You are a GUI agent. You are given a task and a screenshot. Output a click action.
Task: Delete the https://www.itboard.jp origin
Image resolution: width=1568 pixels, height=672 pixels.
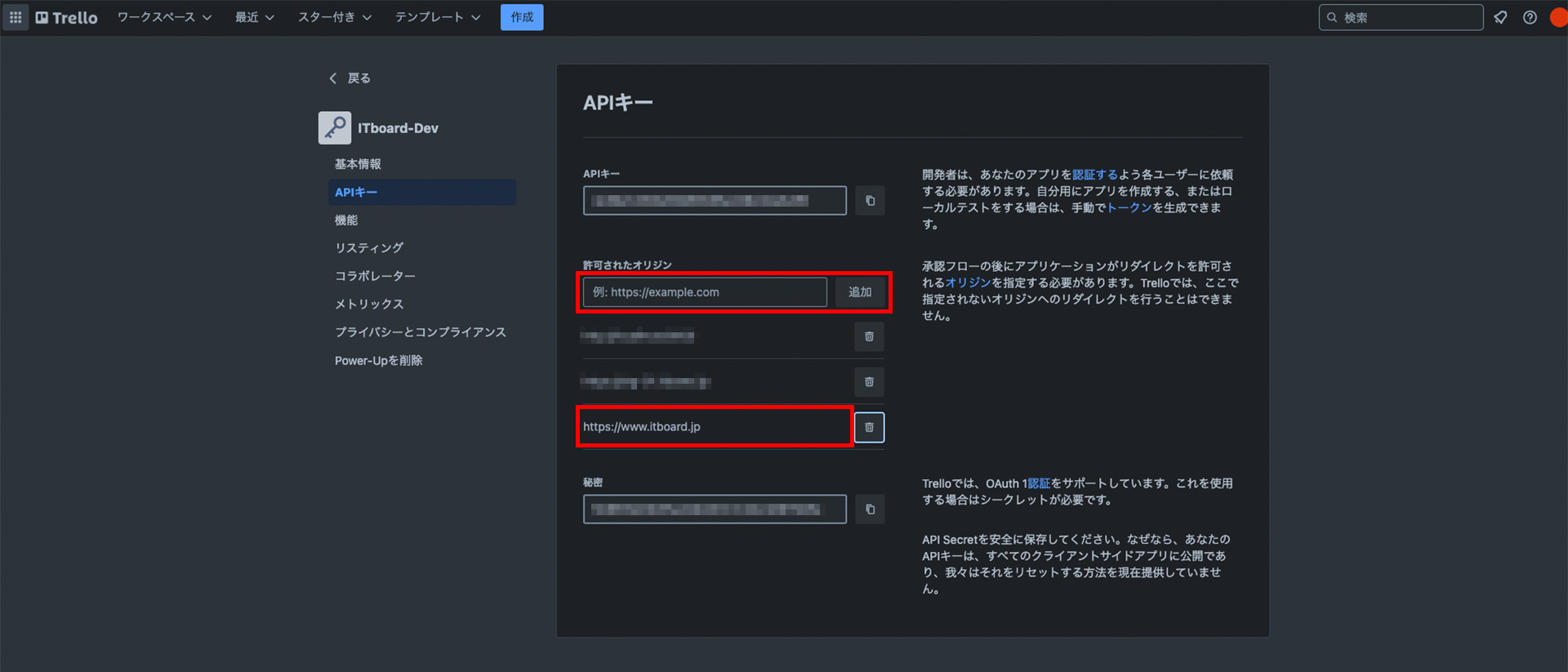pos(869,427)
